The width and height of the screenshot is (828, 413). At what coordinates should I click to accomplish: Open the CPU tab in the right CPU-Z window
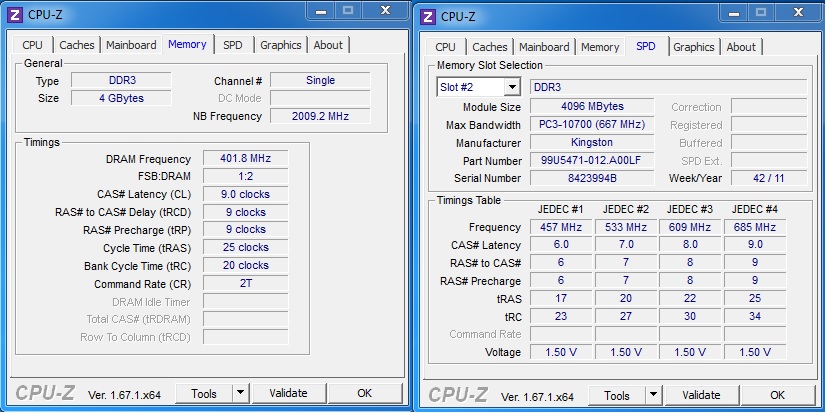click(x=445, y=47)
